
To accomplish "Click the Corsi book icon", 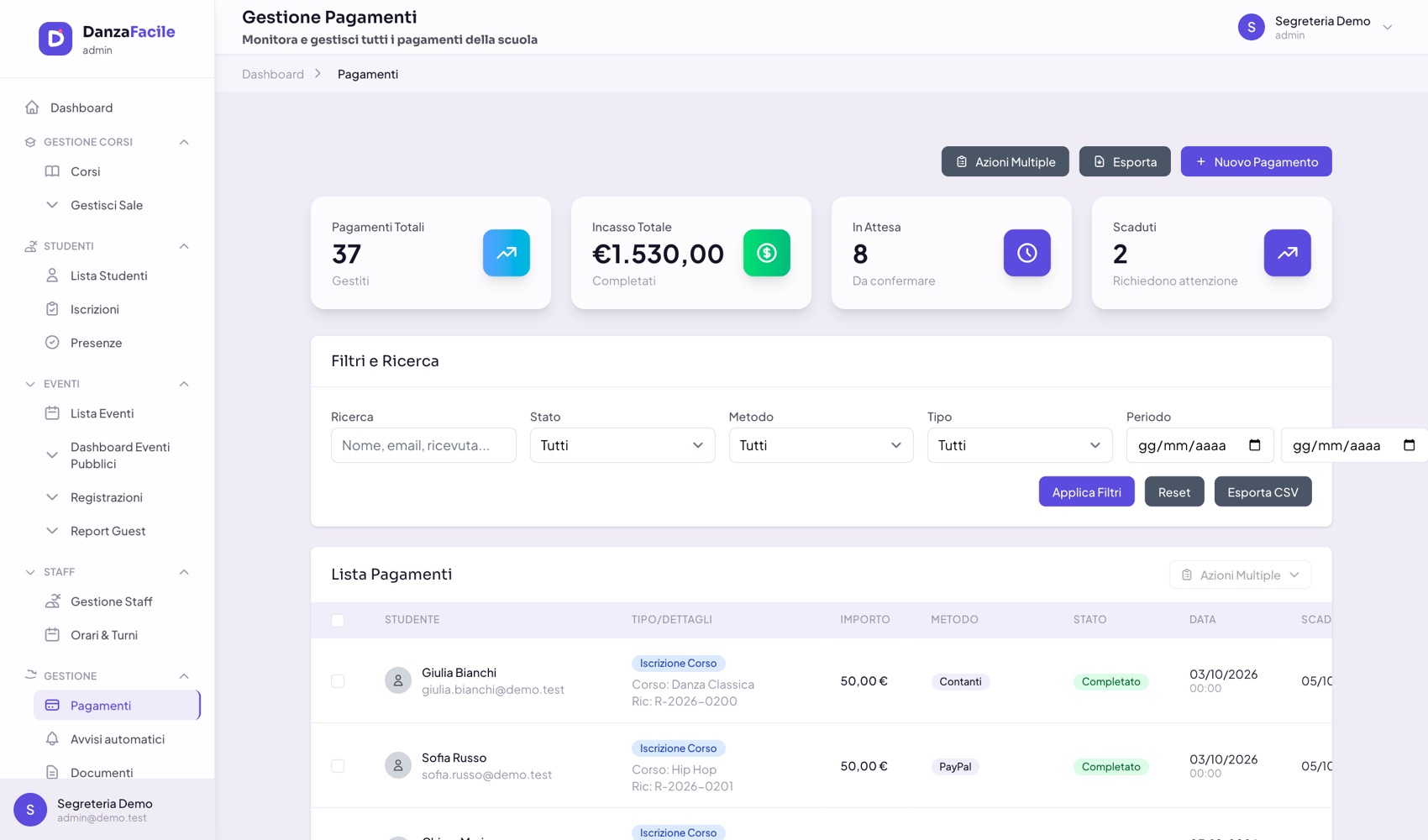I will coord(52,171).
